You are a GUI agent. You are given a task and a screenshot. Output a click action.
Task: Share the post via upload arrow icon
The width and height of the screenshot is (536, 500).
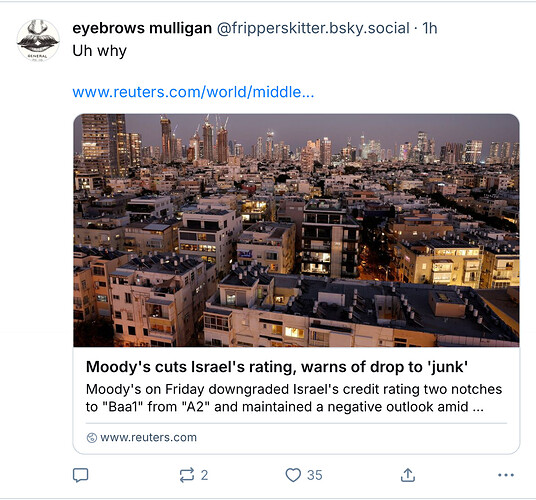click(x=408, y=475)
